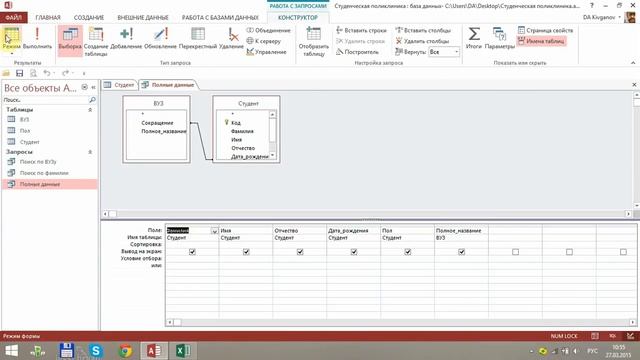Click К серверу query option

point(264,41)
